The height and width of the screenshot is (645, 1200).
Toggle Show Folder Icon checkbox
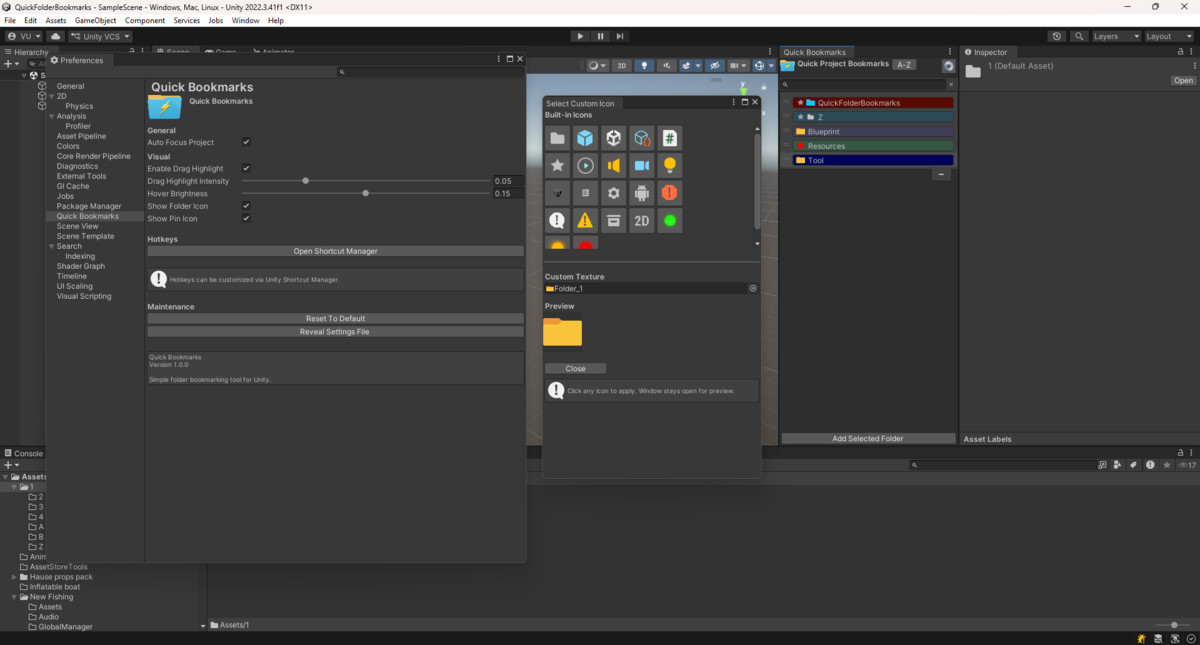[x=246, y=206]
